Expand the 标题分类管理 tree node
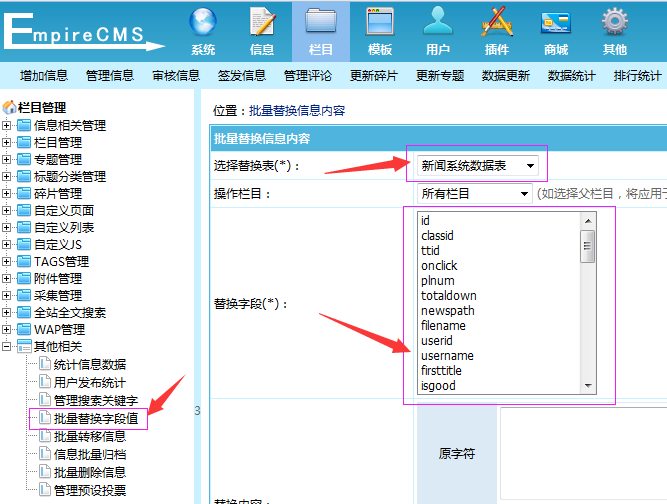This screenshot has width=667, height=504. pyautogui.click(x=6, y=177)
